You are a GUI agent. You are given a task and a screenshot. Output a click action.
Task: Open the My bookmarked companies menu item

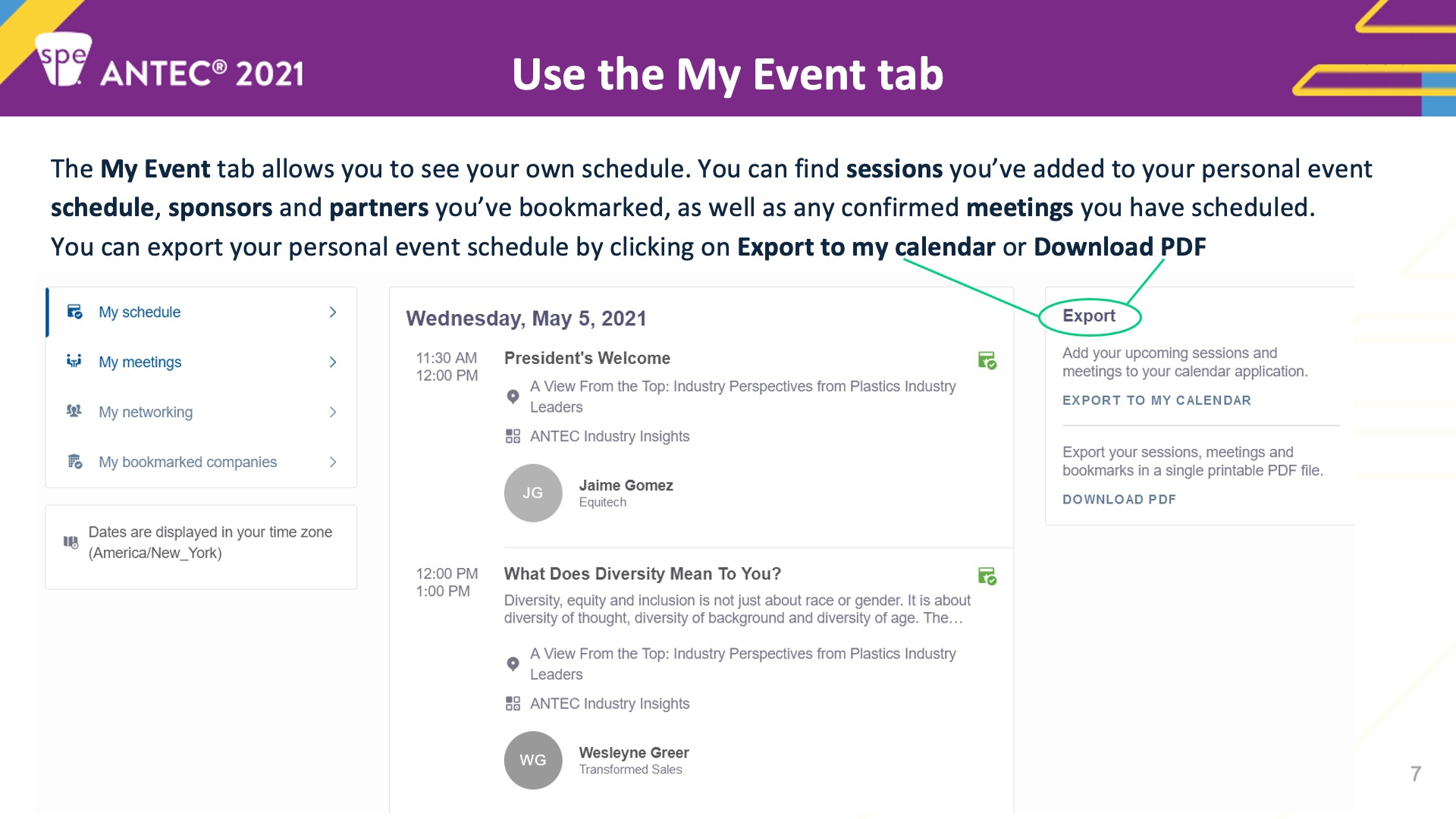tap(201, 462)
